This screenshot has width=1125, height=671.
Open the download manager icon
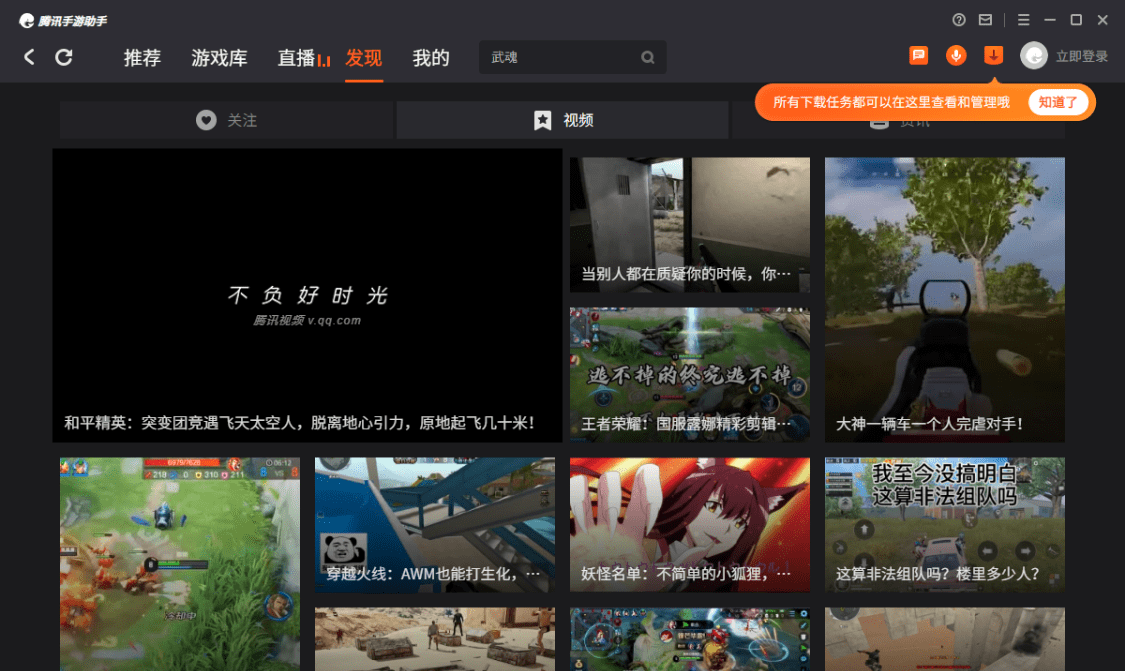click(993, 55)
